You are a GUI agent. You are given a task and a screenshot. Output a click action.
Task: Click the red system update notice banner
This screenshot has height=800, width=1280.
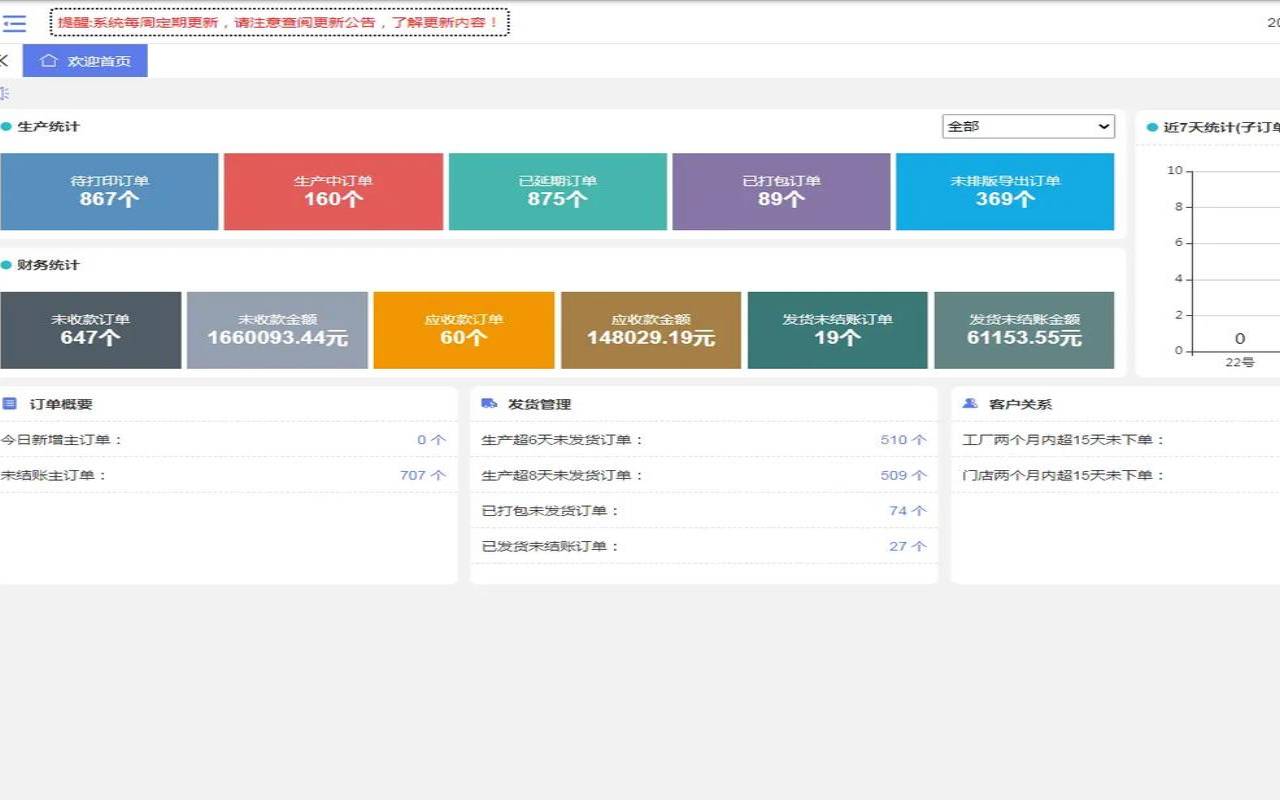point(280,21)
